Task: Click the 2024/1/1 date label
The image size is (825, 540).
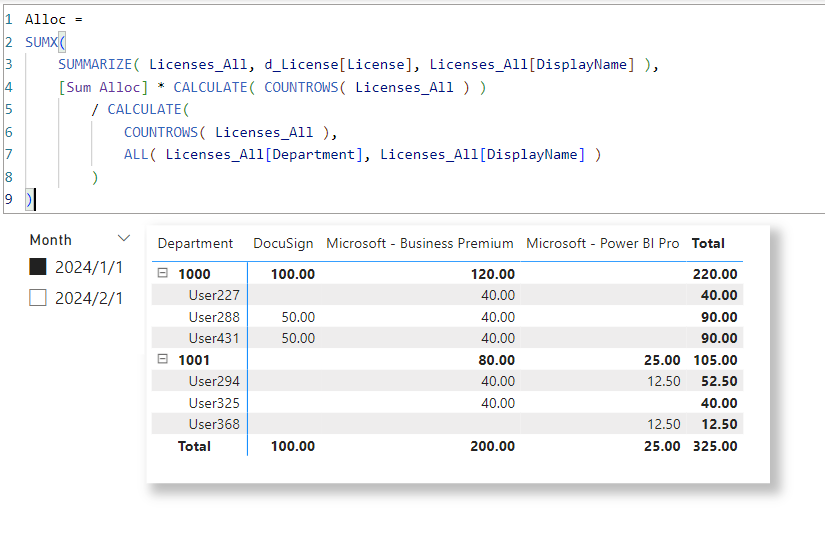Action: 89,267
